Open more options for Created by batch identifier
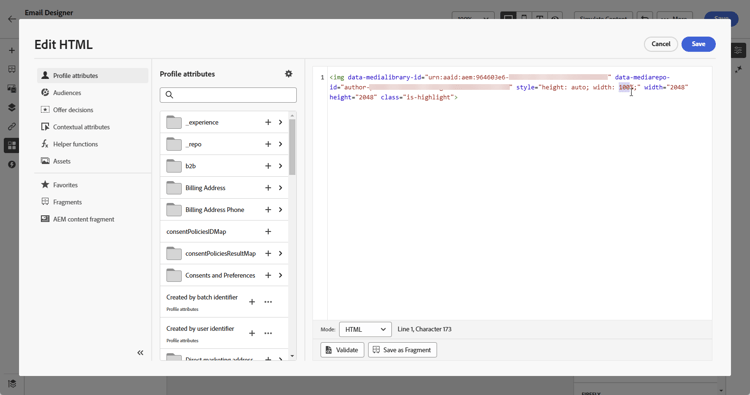The width and height of the screenshot is (750, 395). (x=268, y=302)
